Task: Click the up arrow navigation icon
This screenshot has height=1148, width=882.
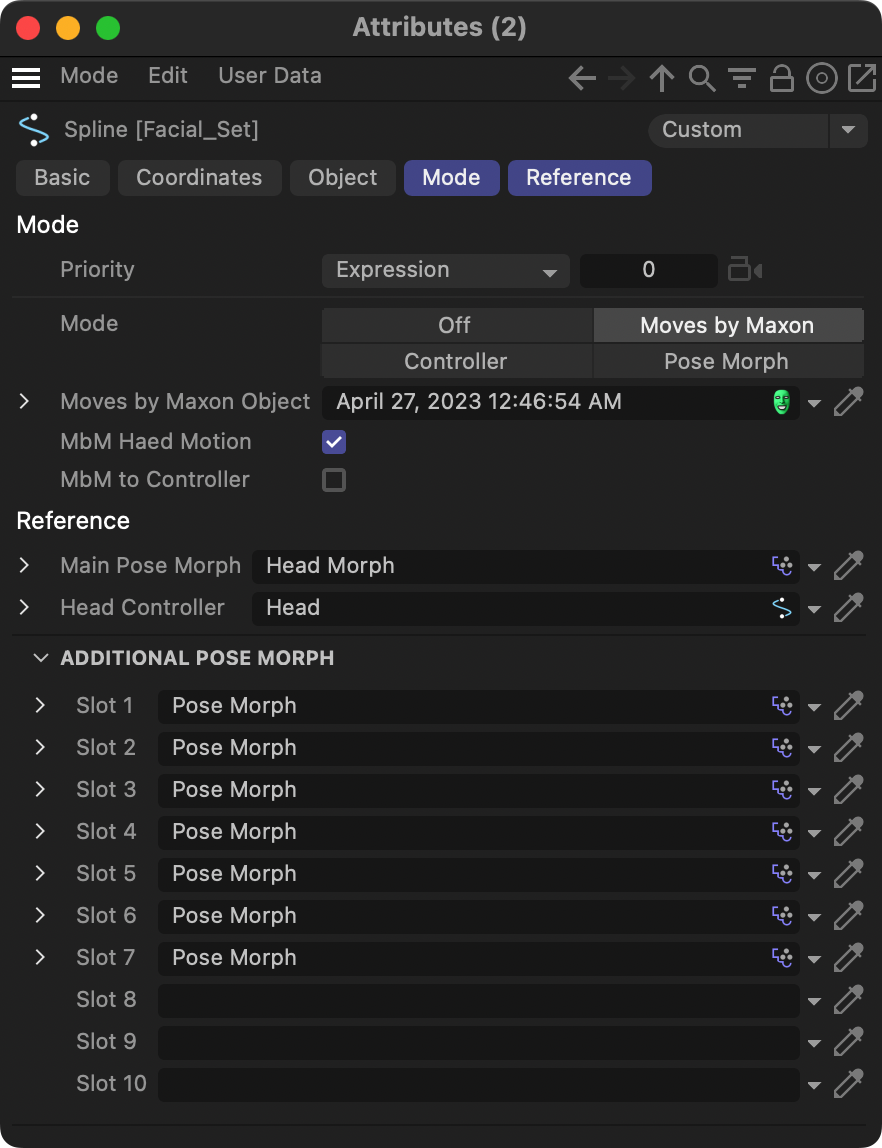Action: coord(661,78)
